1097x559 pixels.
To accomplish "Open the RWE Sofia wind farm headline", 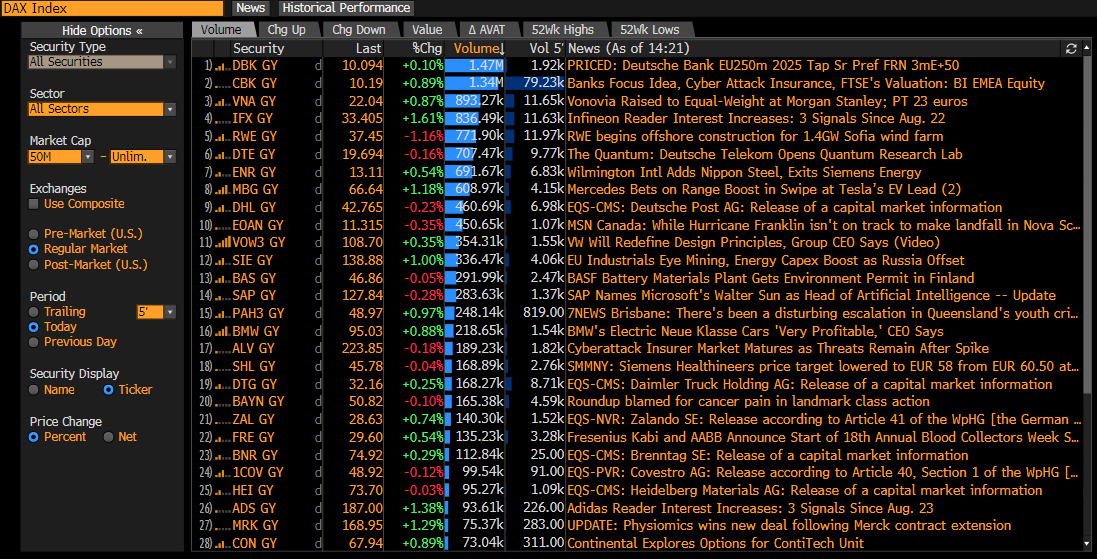I will tap(755, 136).
